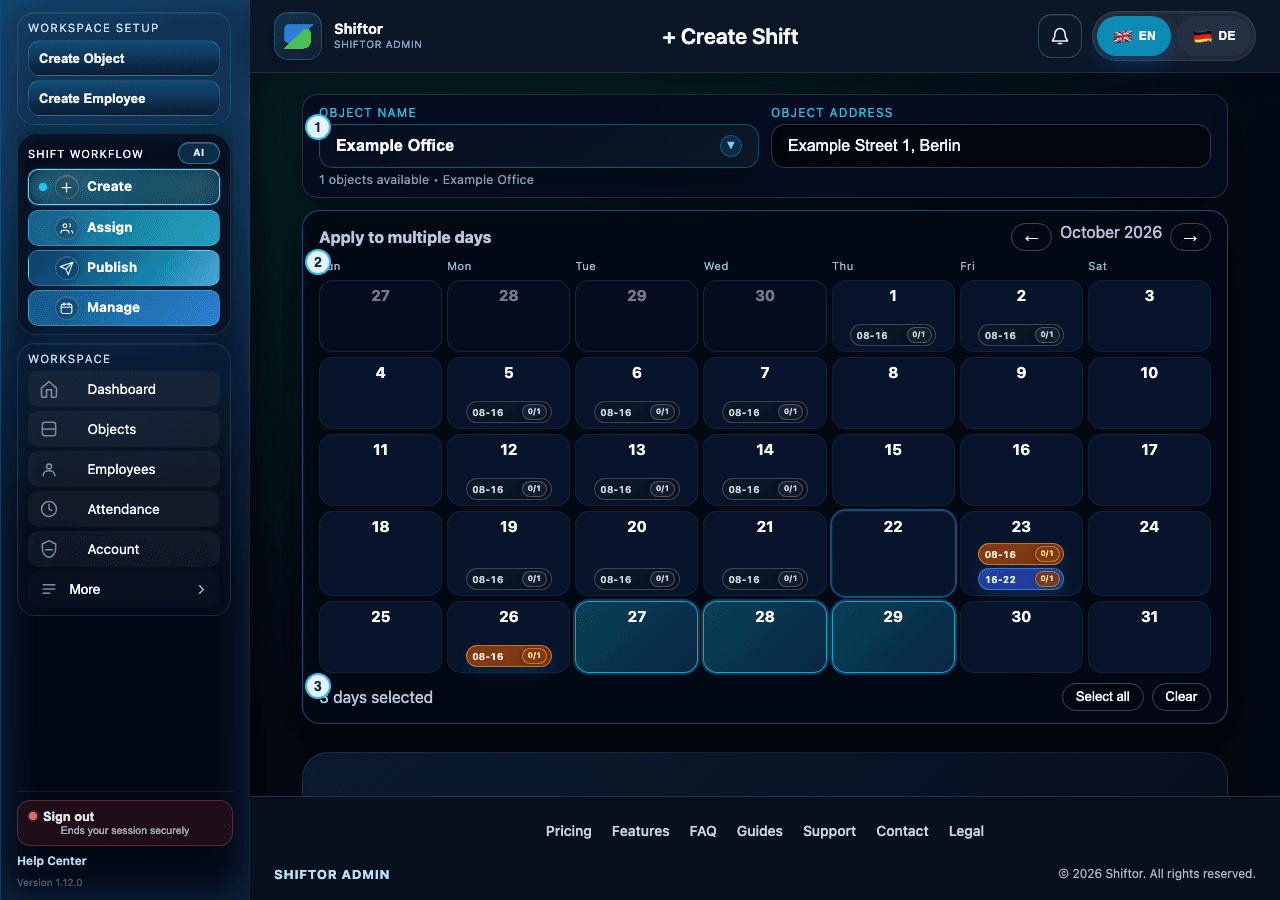Open the Pricing footer link
1280x900 pixels.
[569, 831]
